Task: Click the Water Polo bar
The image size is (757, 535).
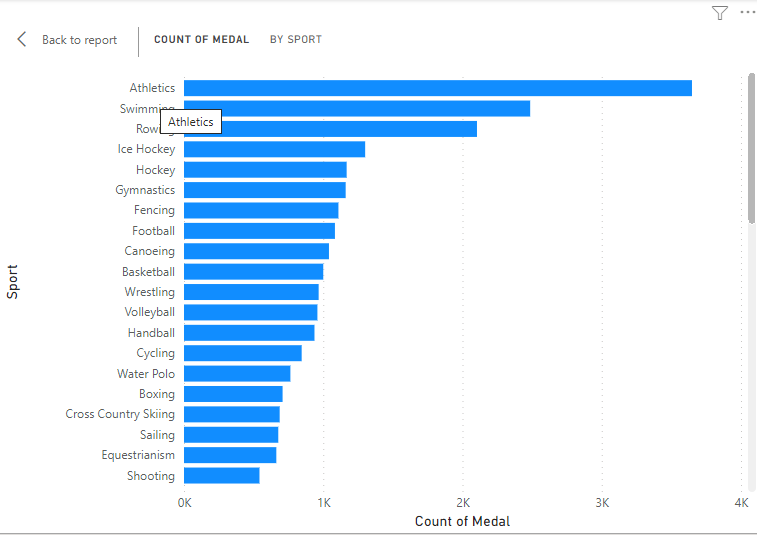Action: tap(237, 374)
